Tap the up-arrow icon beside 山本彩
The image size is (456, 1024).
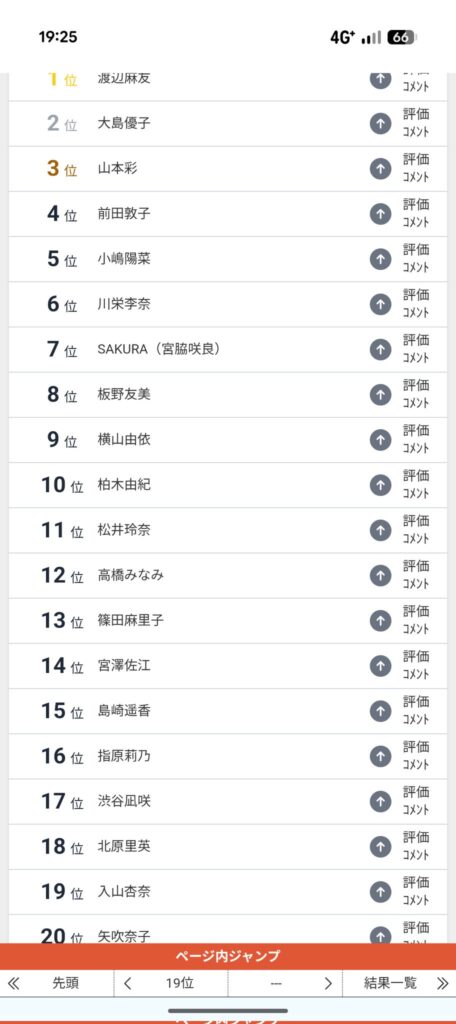380,168
